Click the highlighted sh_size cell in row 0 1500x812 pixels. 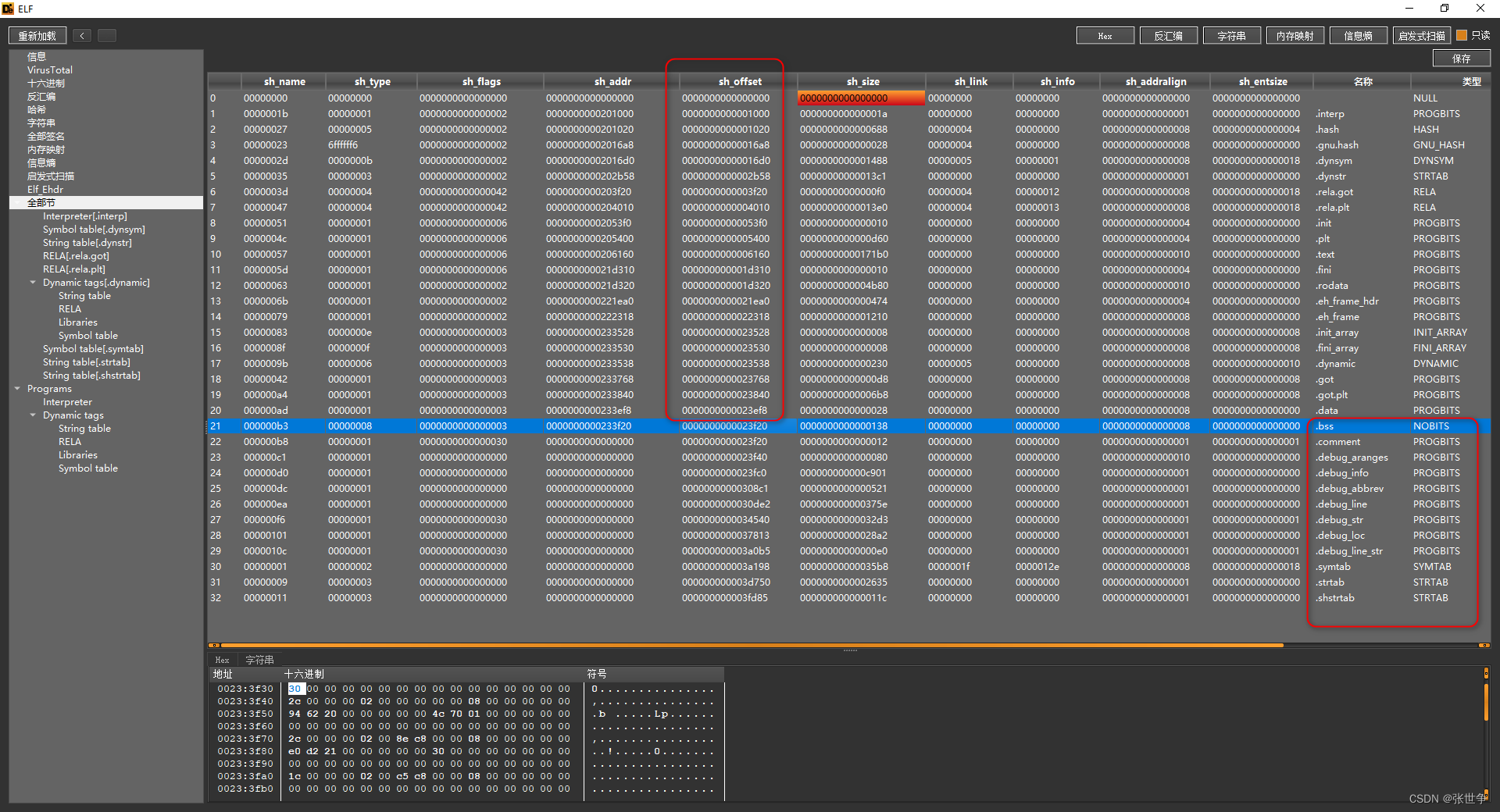[861, 98]
